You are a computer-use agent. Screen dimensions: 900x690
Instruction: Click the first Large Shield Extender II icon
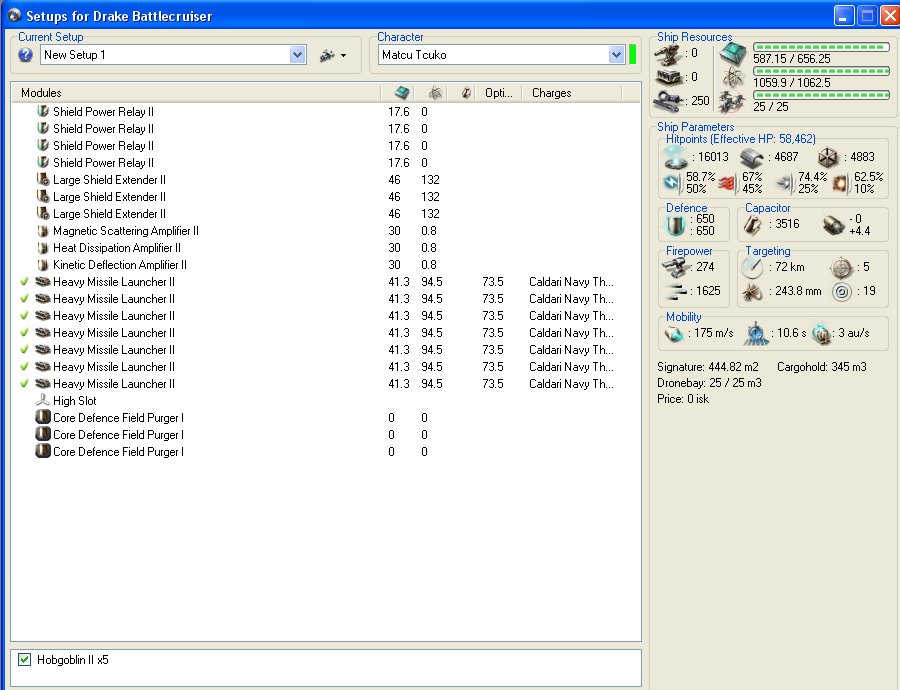tap(43, 180)
